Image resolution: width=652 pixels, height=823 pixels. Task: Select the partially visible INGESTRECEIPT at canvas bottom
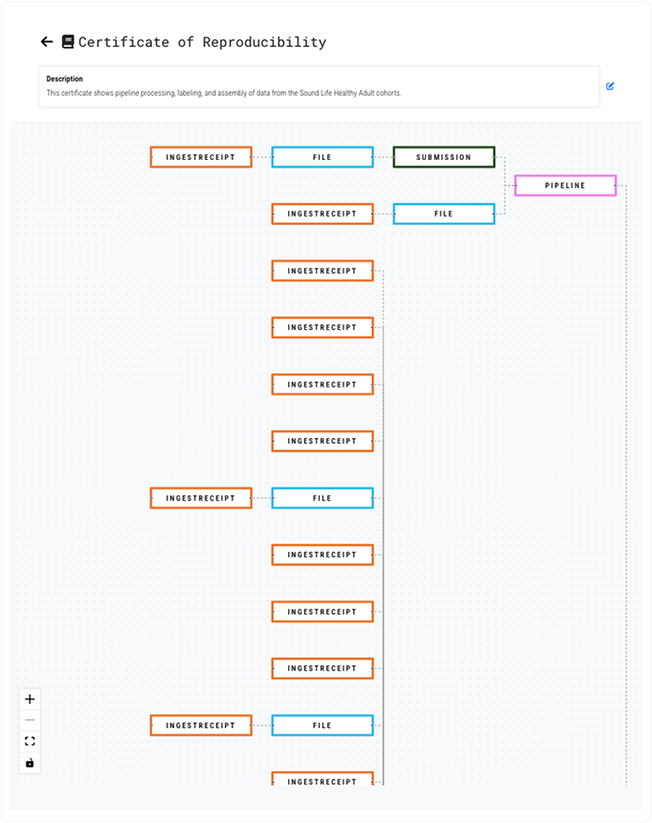click(x=322, y=780)
